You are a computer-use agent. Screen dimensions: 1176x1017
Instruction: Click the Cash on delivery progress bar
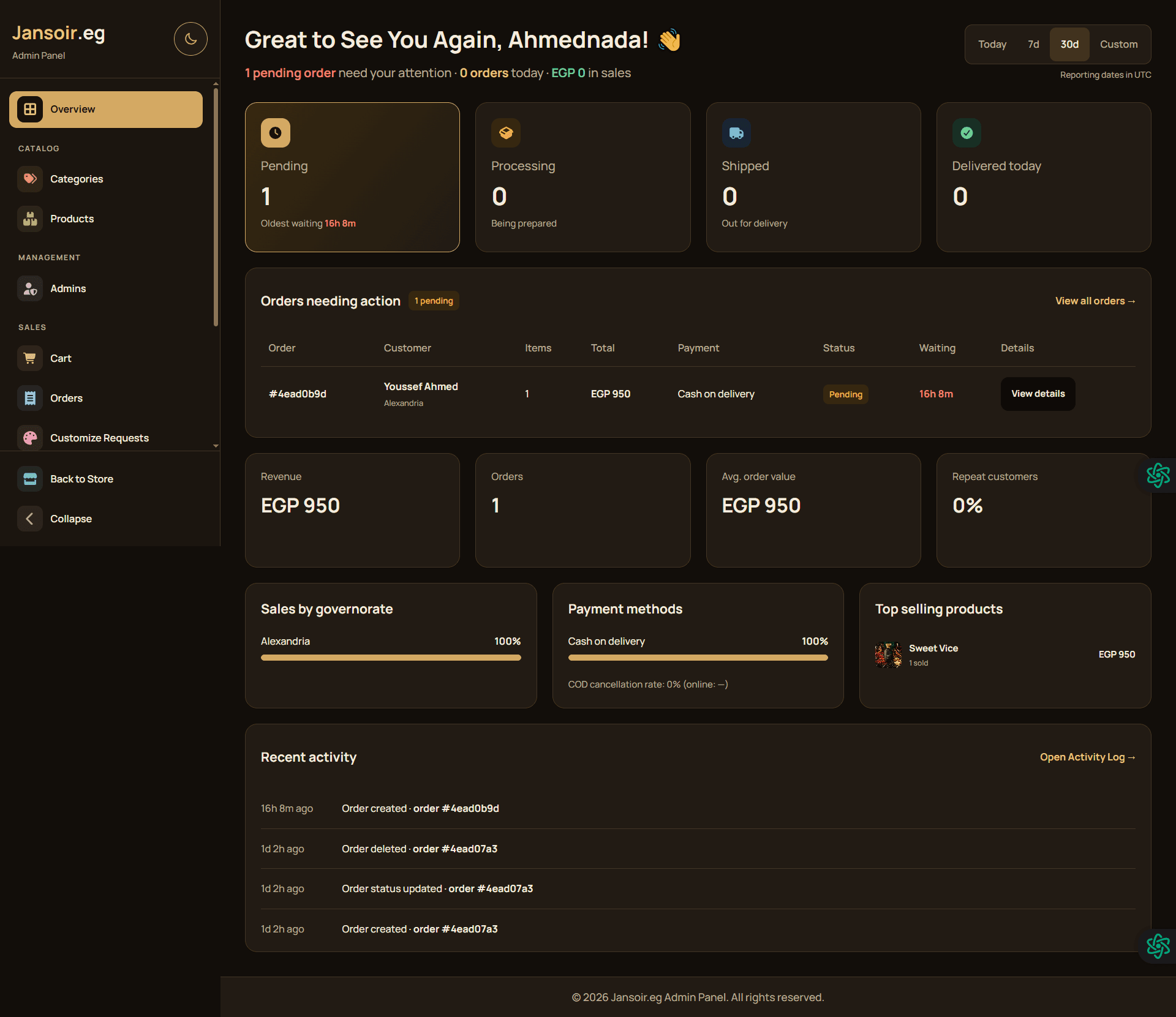pos(698,658)
